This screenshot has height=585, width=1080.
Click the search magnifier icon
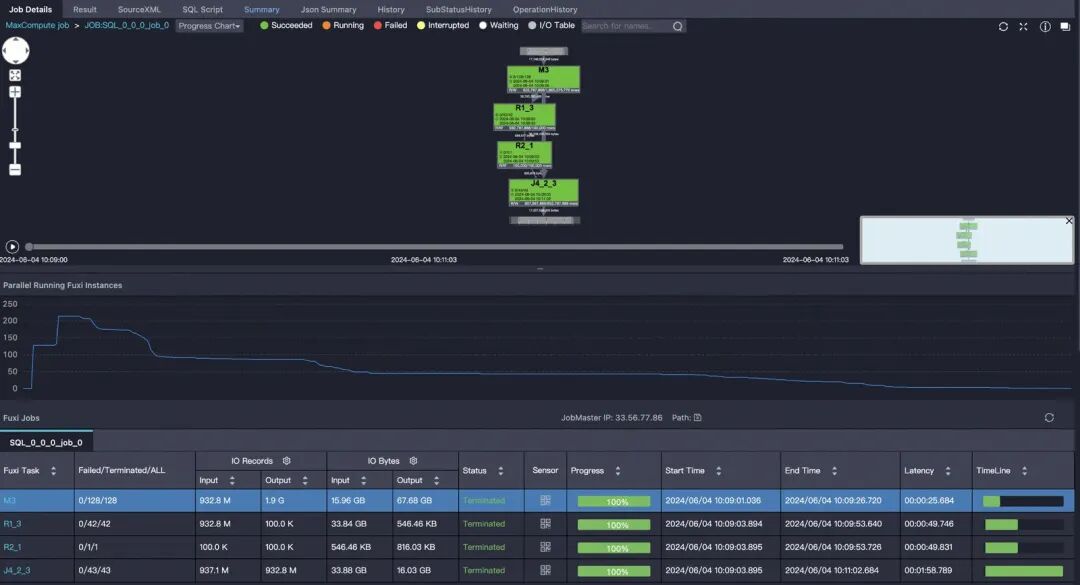coord(678,26)
